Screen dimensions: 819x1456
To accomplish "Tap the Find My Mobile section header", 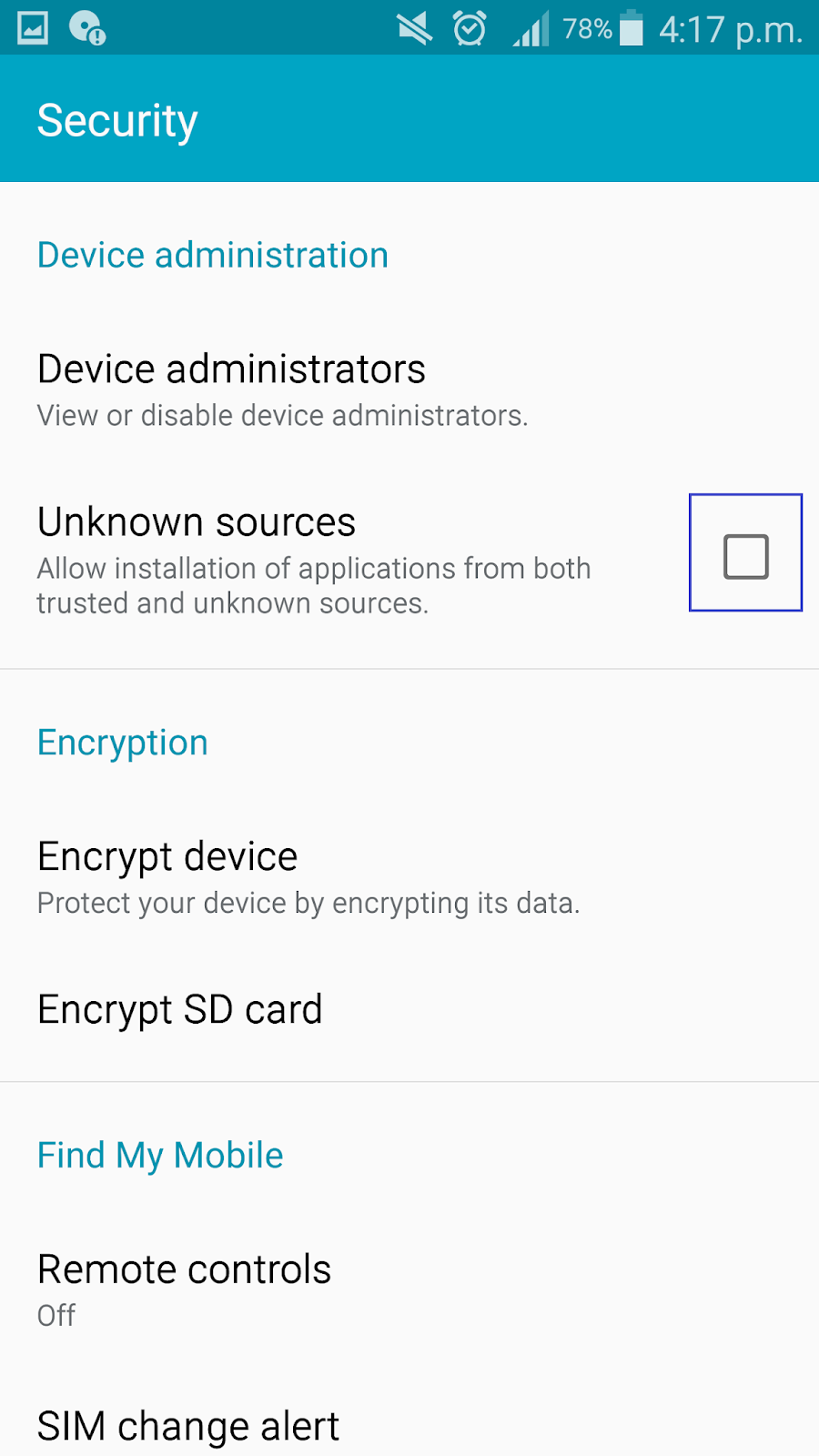I will [160, 1156].
